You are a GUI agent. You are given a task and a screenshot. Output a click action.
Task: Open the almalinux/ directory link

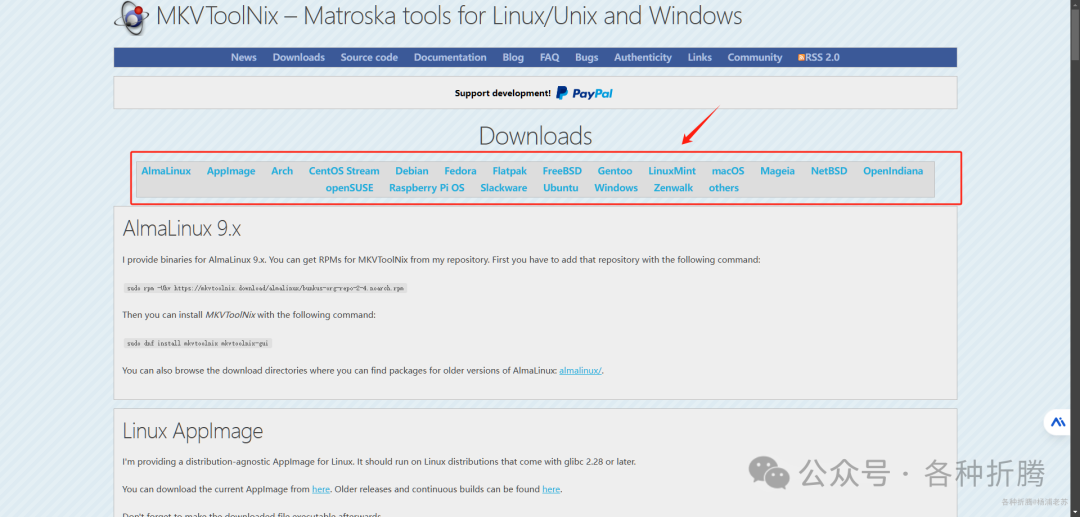pyautogui.click(x=581, y=370)
